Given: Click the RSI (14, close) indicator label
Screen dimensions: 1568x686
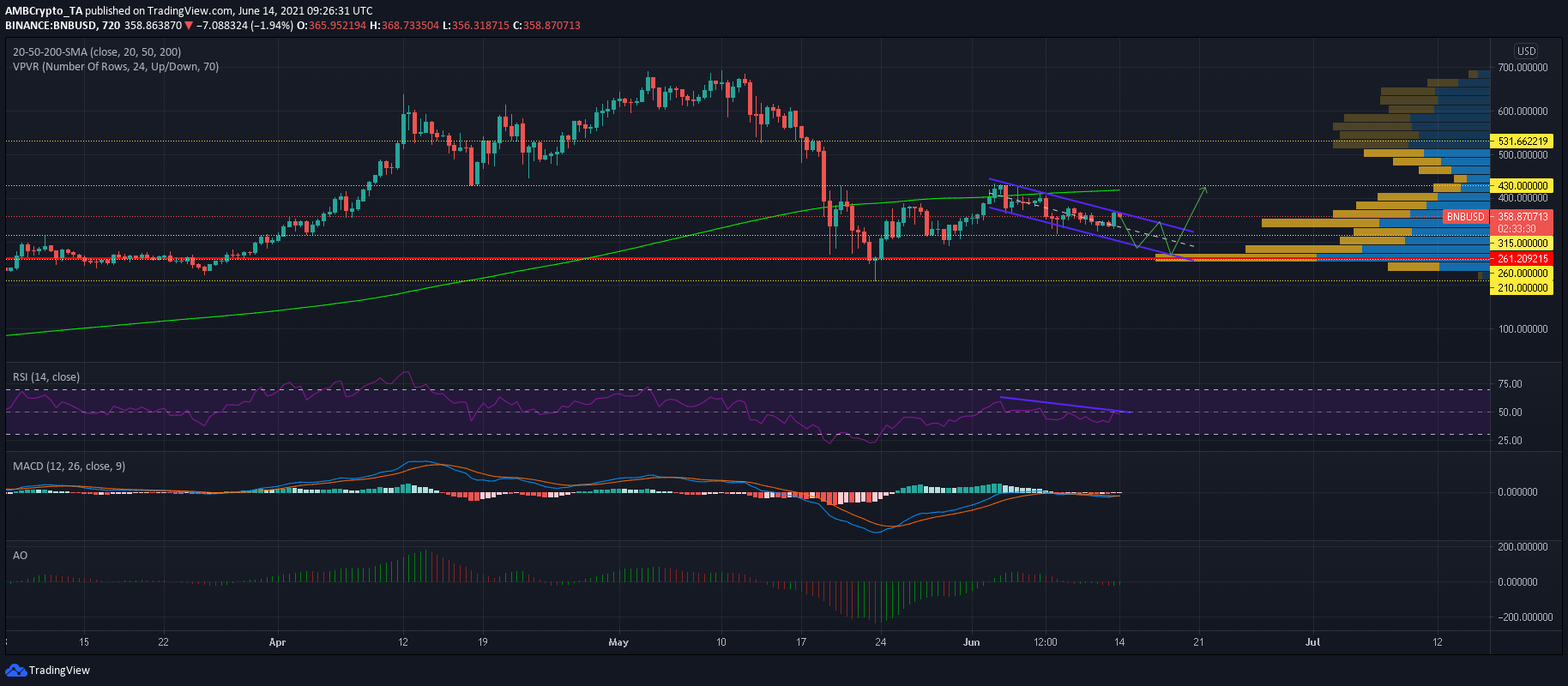Looking at the screenshot, I should (x=46, y=376).
